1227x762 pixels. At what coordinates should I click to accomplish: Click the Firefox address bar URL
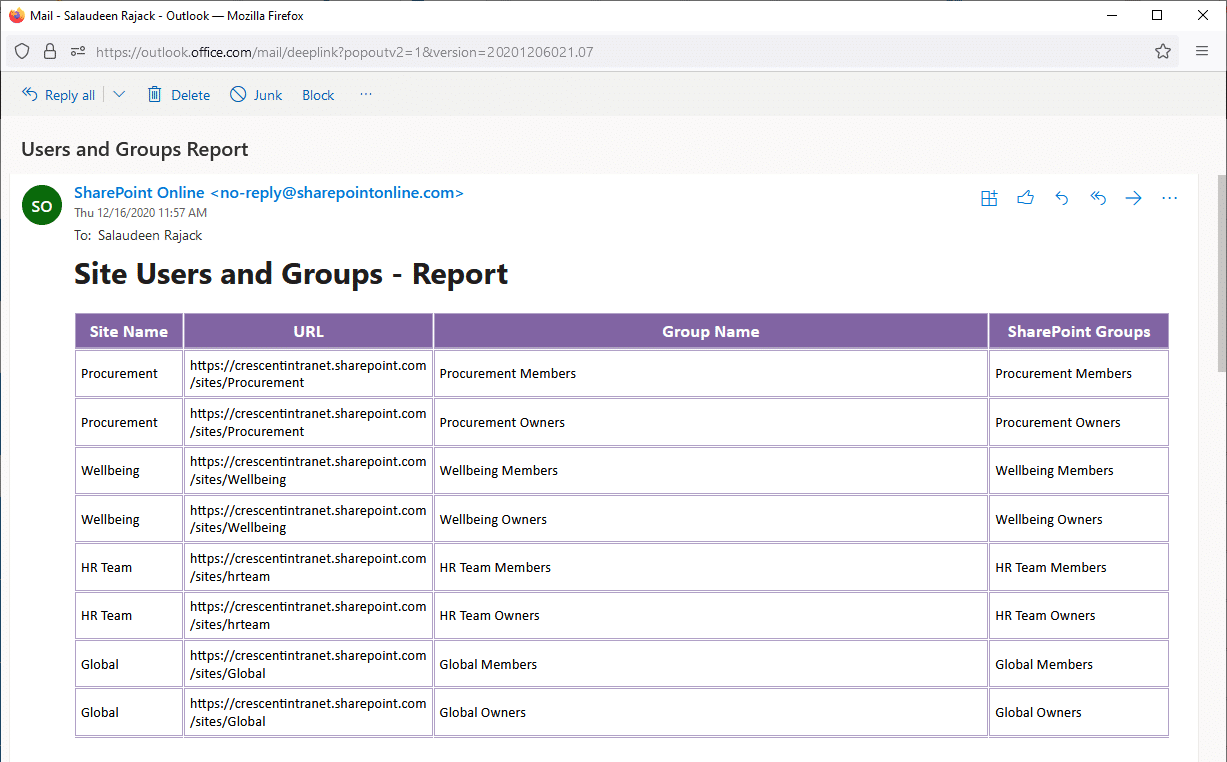tap(345, 52)
